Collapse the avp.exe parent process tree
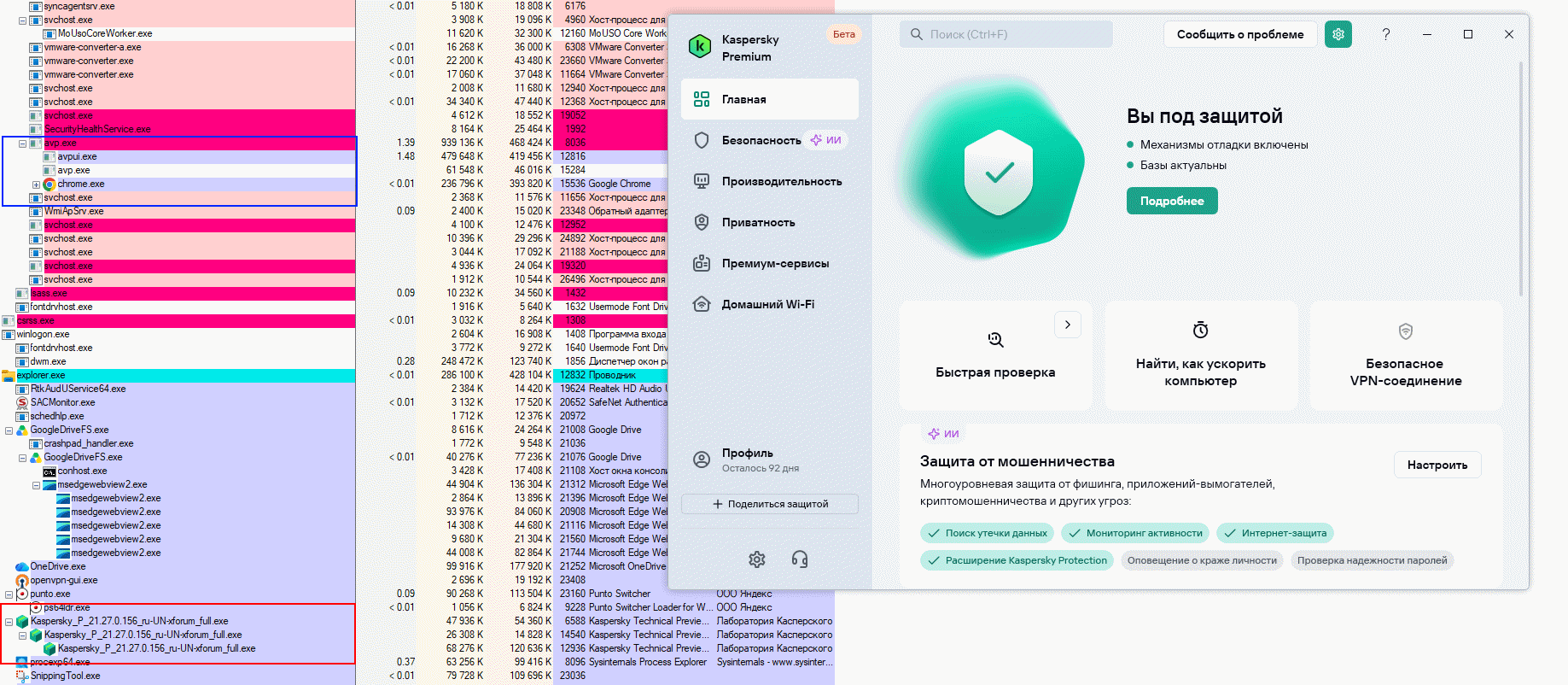 point(22,143)
